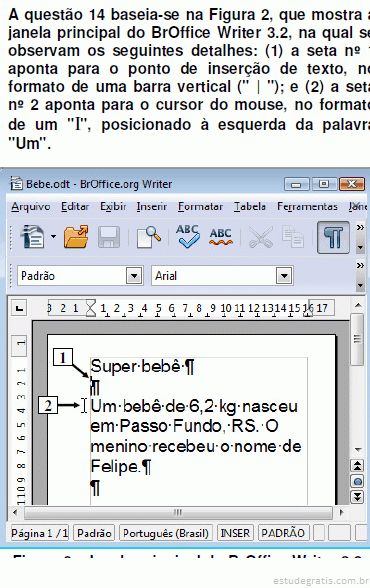370x588 pixels.
Task: Click the word Felipe in document
Action: pos(115,467)
